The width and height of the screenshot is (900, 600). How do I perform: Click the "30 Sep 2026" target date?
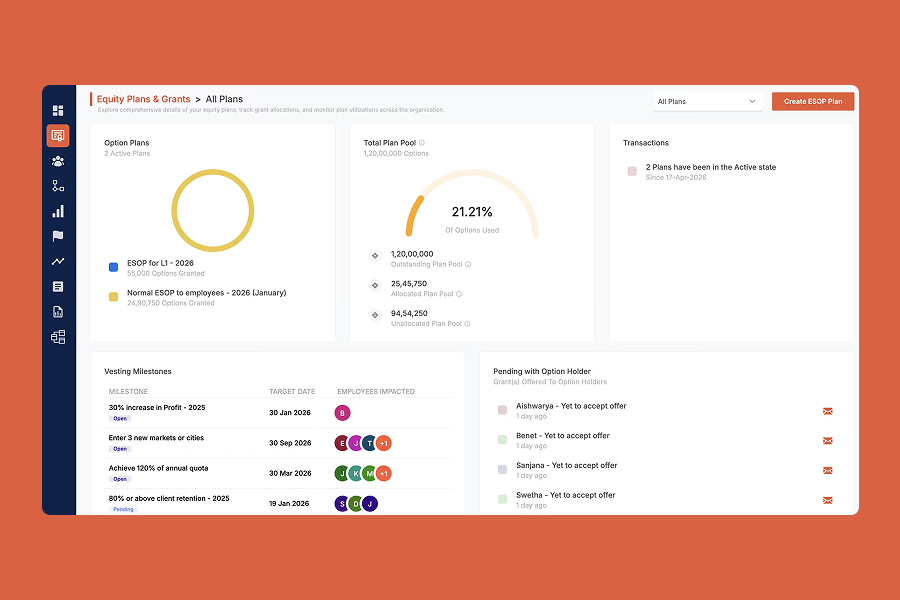point(290,443)
